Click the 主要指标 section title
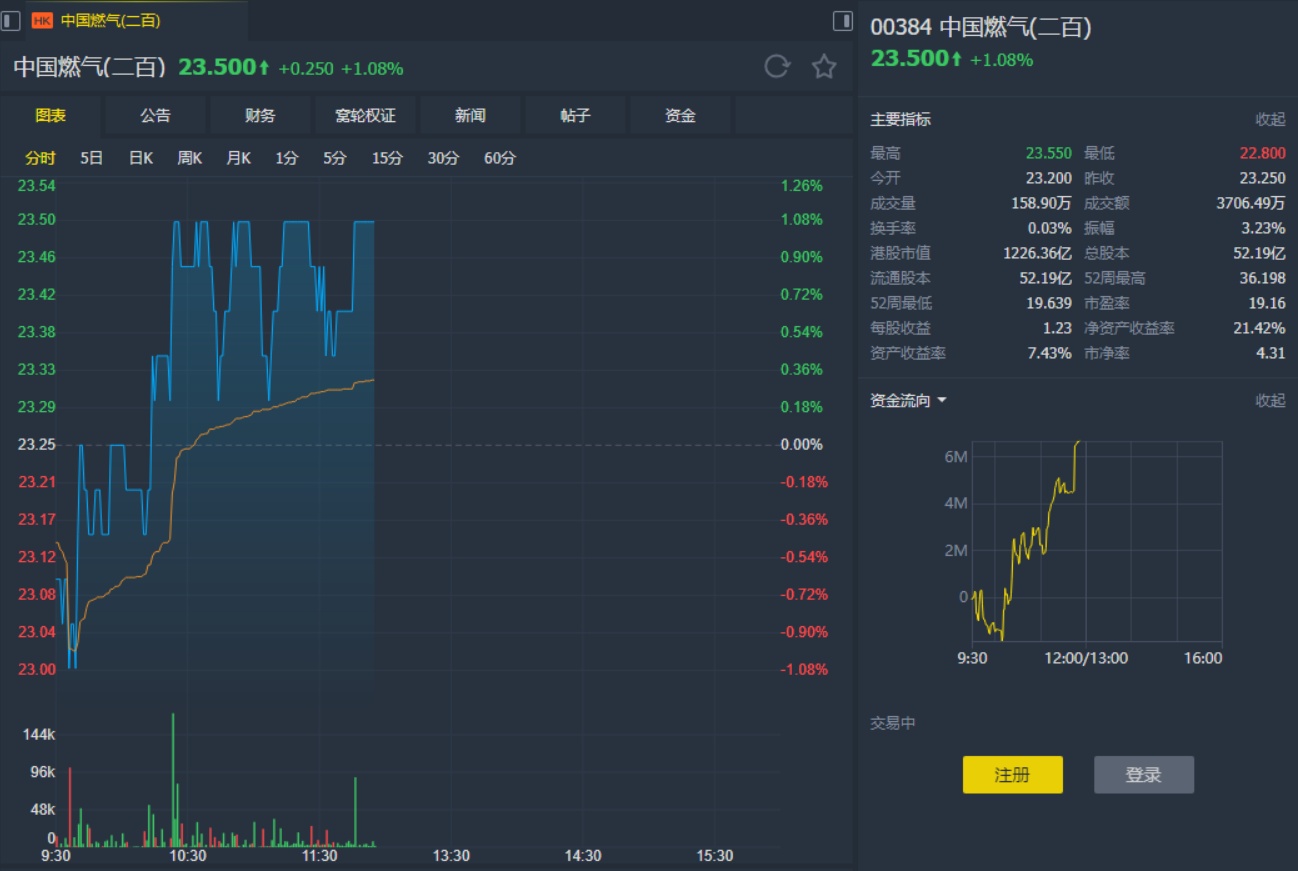 901,119
